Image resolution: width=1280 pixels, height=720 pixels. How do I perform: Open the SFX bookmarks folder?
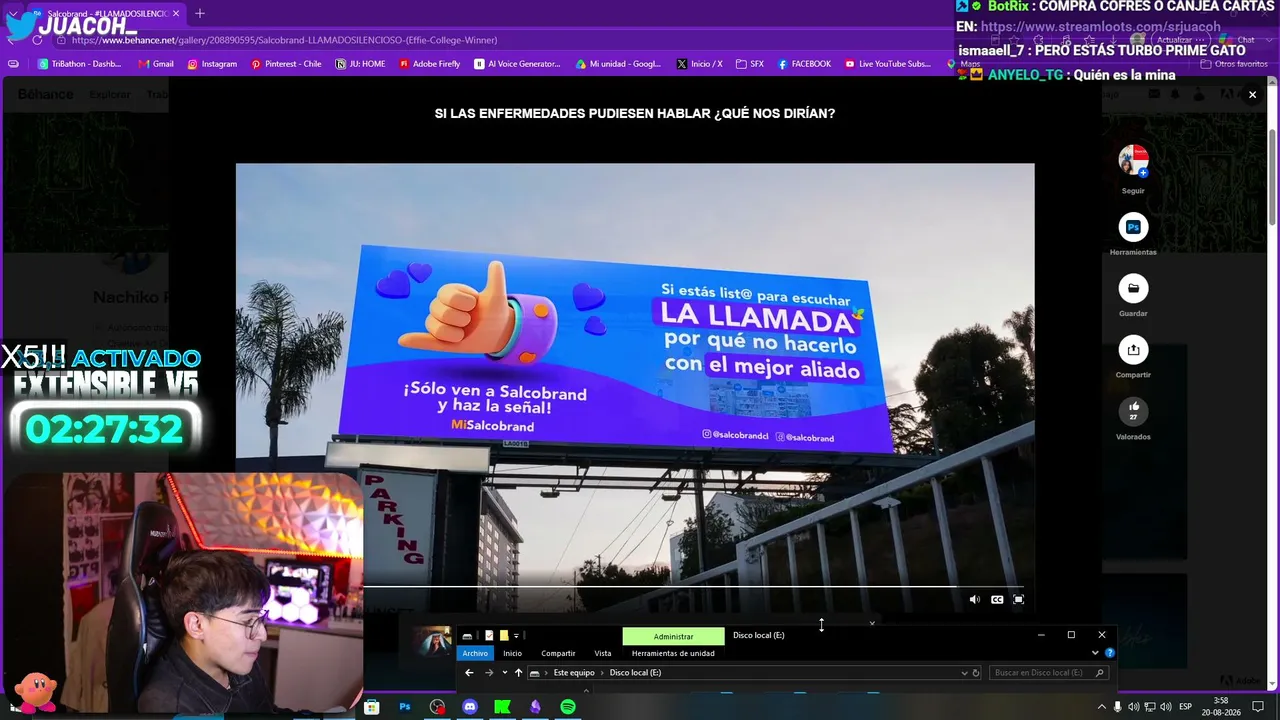click(x=750, y=64)
